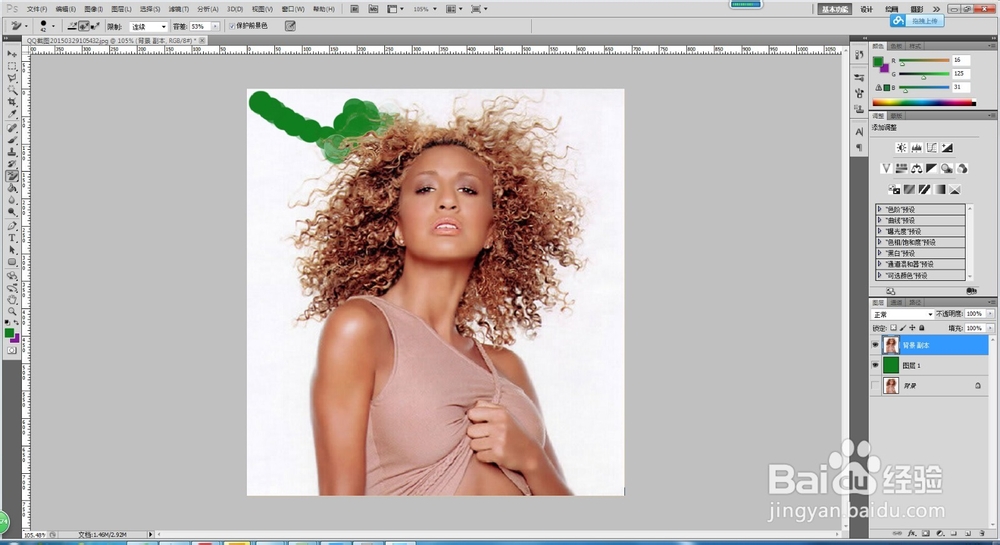Select the Move tool in the toolbox
Image resolution: width=1000 pixels, height=545 pixels.
point(12,54)
